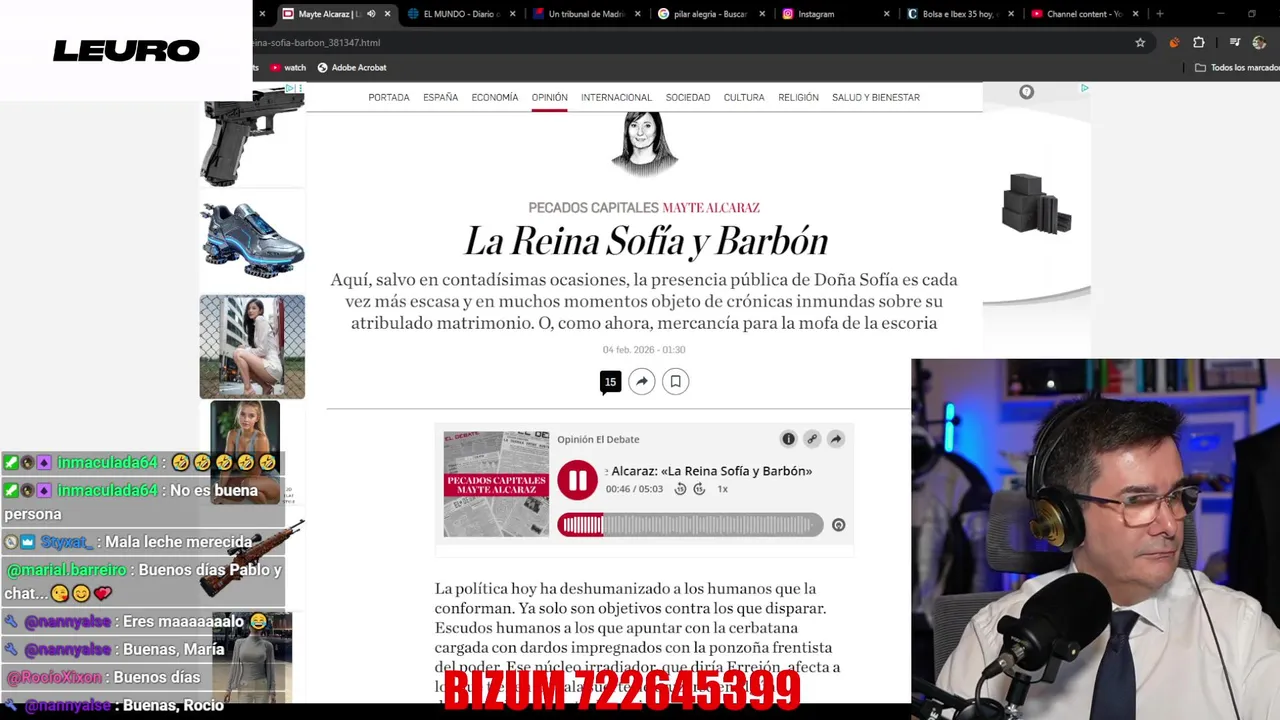
Task: Open the RELIGIÓN section
Action: 798,97
